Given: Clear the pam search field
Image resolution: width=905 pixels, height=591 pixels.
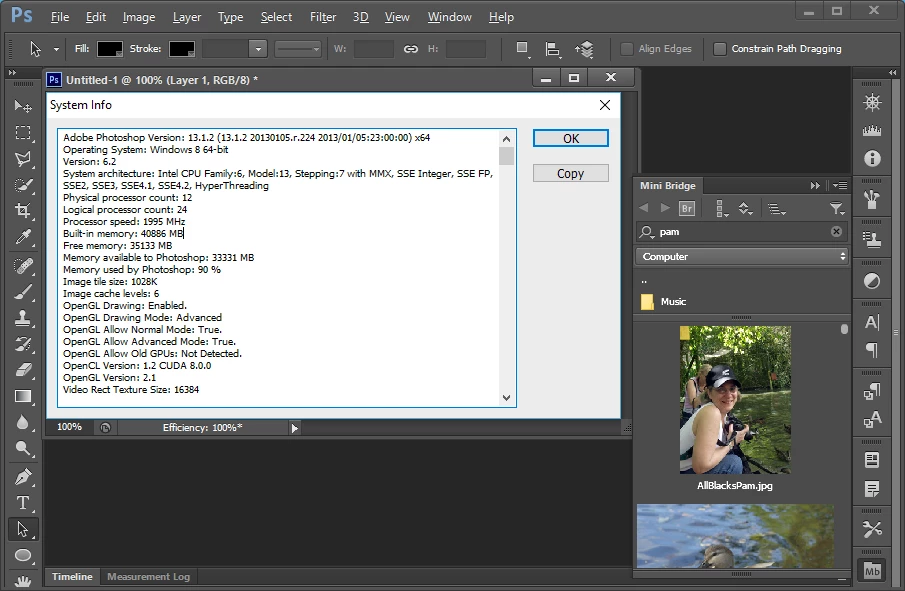Looking at the screenshot, I should click(x=836, y=231).
